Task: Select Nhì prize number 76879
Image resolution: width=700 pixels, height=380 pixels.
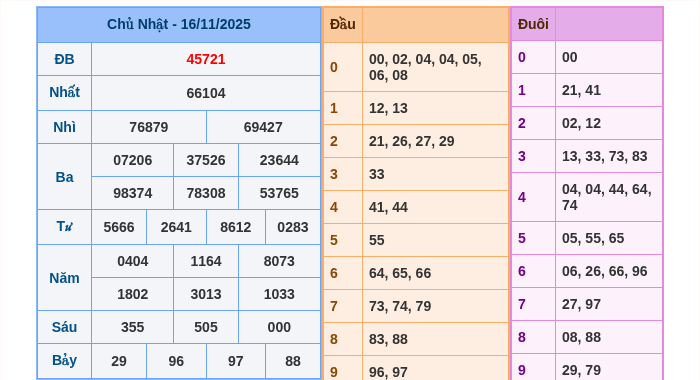Action: (149, 127)
